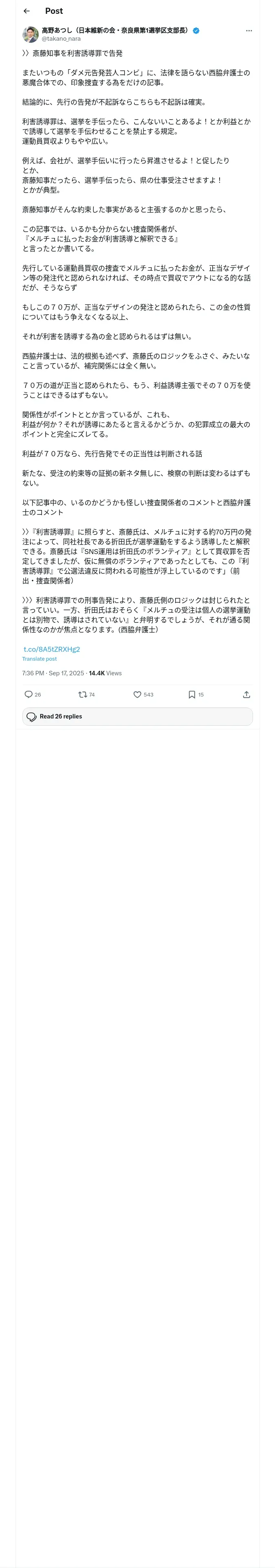Click the blue verified badge
Image resolution: width=275 pixels, height=1568 pixels.
tap(196, 31)
